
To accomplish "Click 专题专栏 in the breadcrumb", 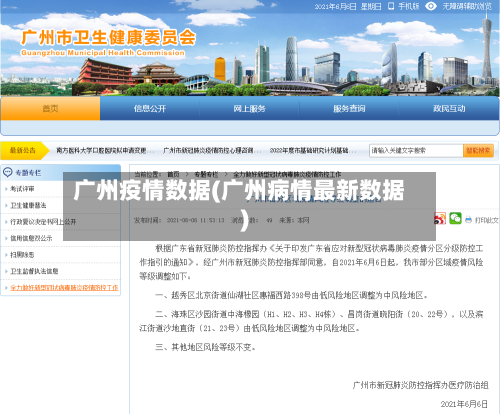I will tap(206, 174).
